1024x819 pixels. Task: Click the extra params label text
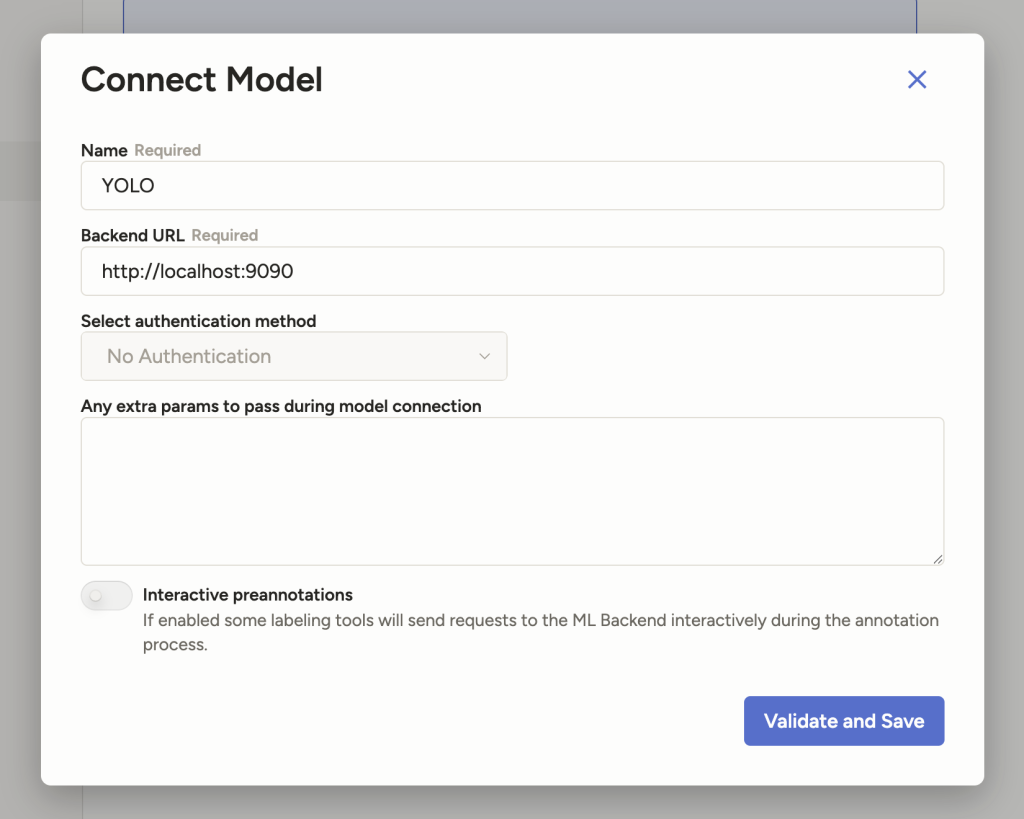click(x=281, y=406)
